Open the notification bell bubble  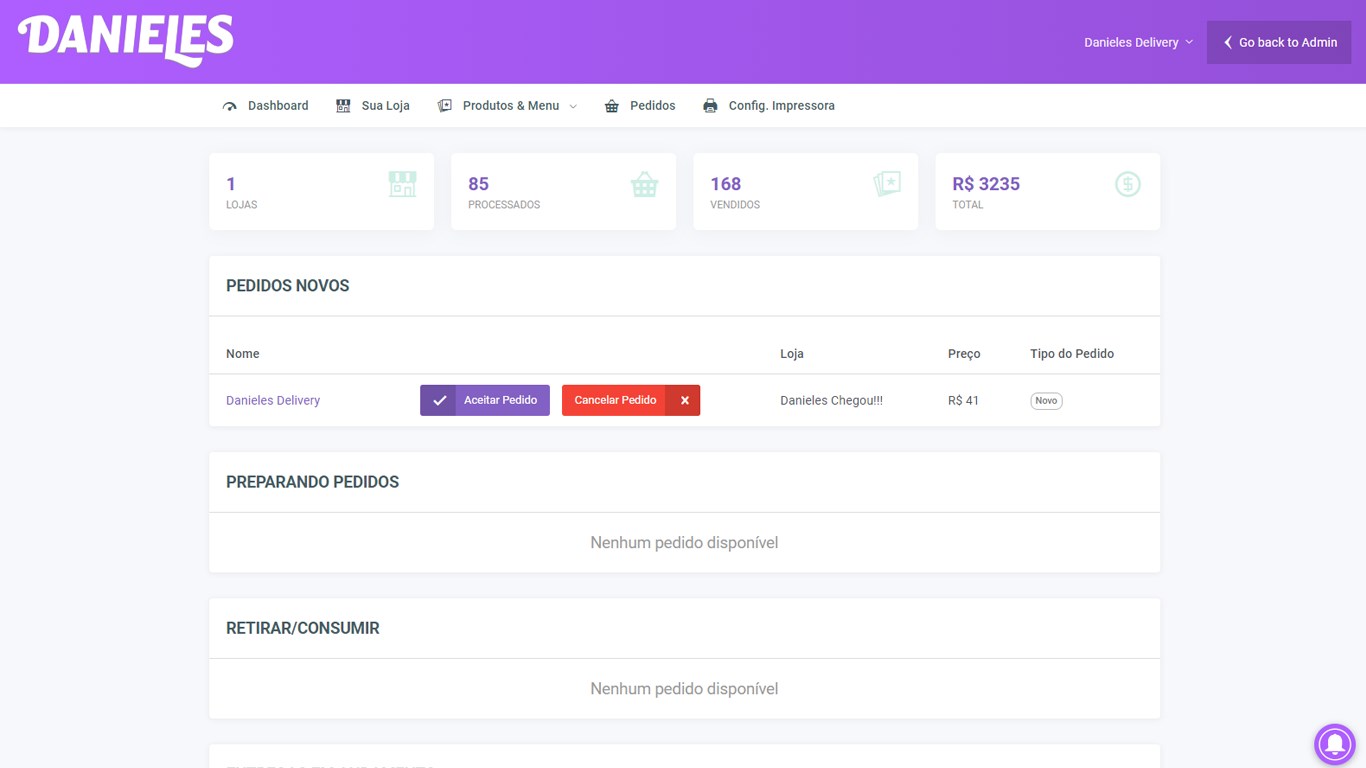(x=1334, y=744)
